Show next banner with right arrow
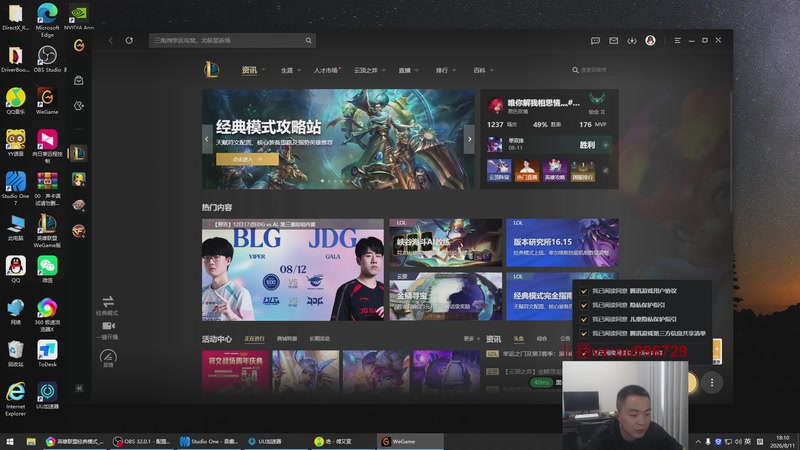 pyautogui.click(x=469, y=139)
